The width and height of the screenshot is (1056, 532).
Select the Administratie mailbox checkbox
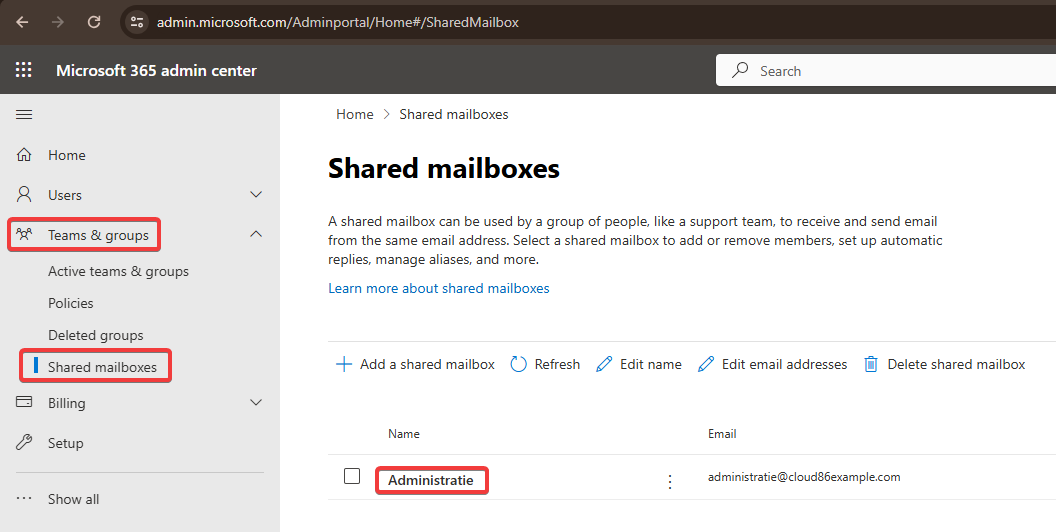(352, 476)
